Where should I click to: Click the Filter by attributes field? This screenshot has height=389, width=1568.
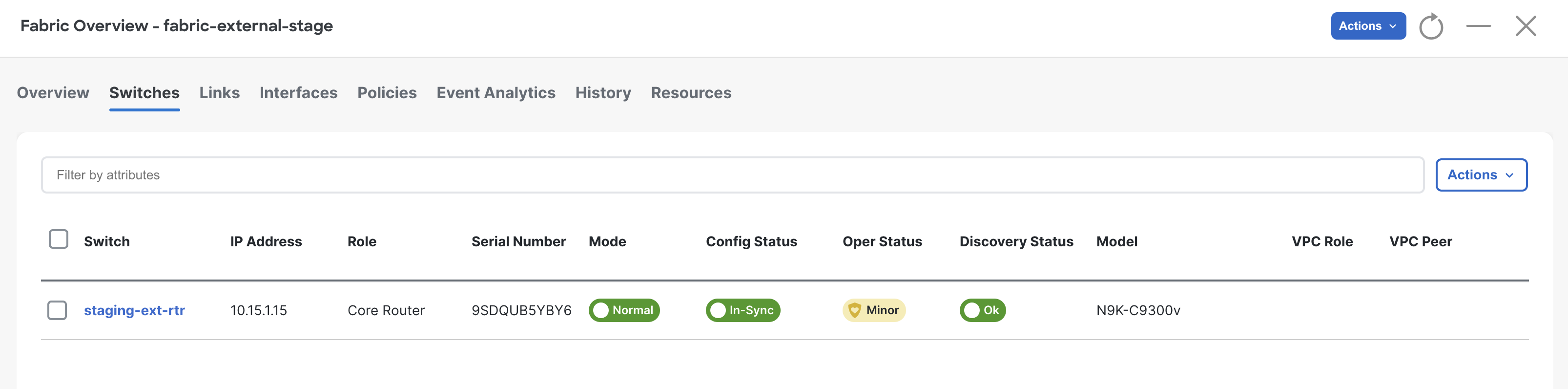coord(732,175)
